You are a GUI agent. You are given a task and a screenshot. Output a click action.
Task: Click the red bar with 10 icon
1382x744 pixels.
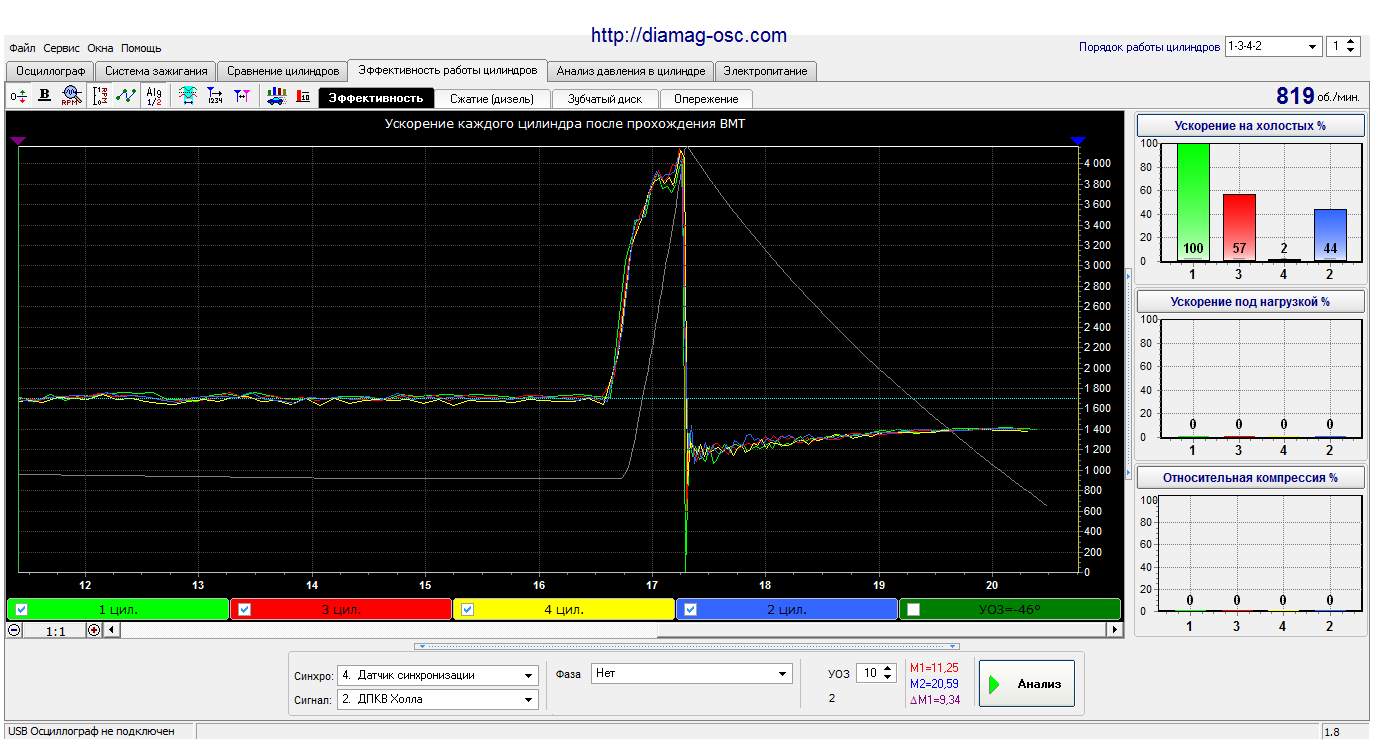303,96
